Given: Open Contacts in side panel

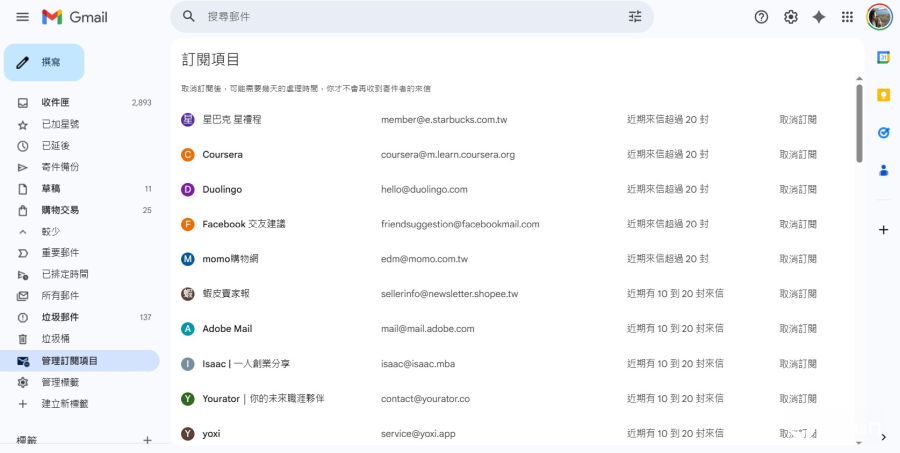Looking at the screenshot, I should 883,170.
